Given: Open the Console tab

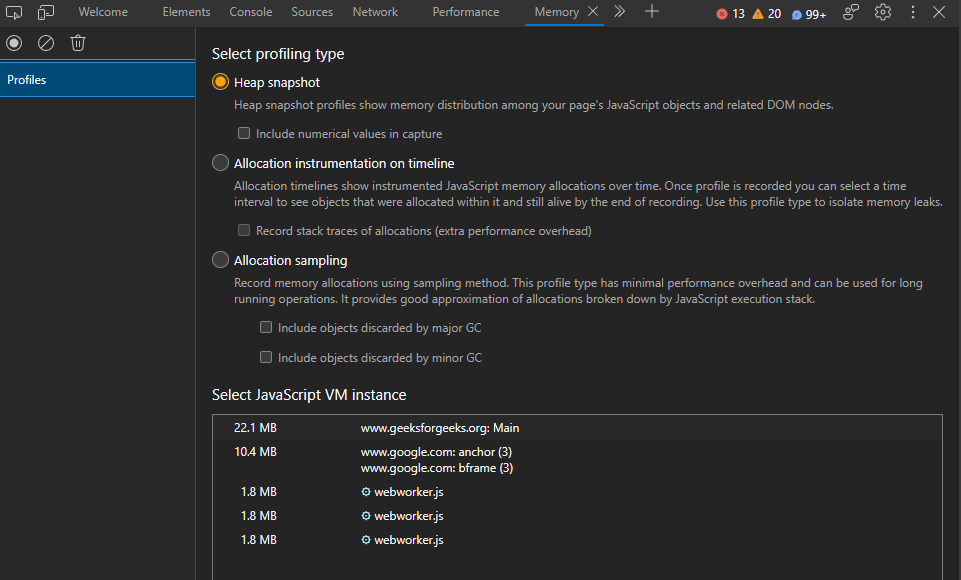Looking at the screenshot, I should 250,12.
